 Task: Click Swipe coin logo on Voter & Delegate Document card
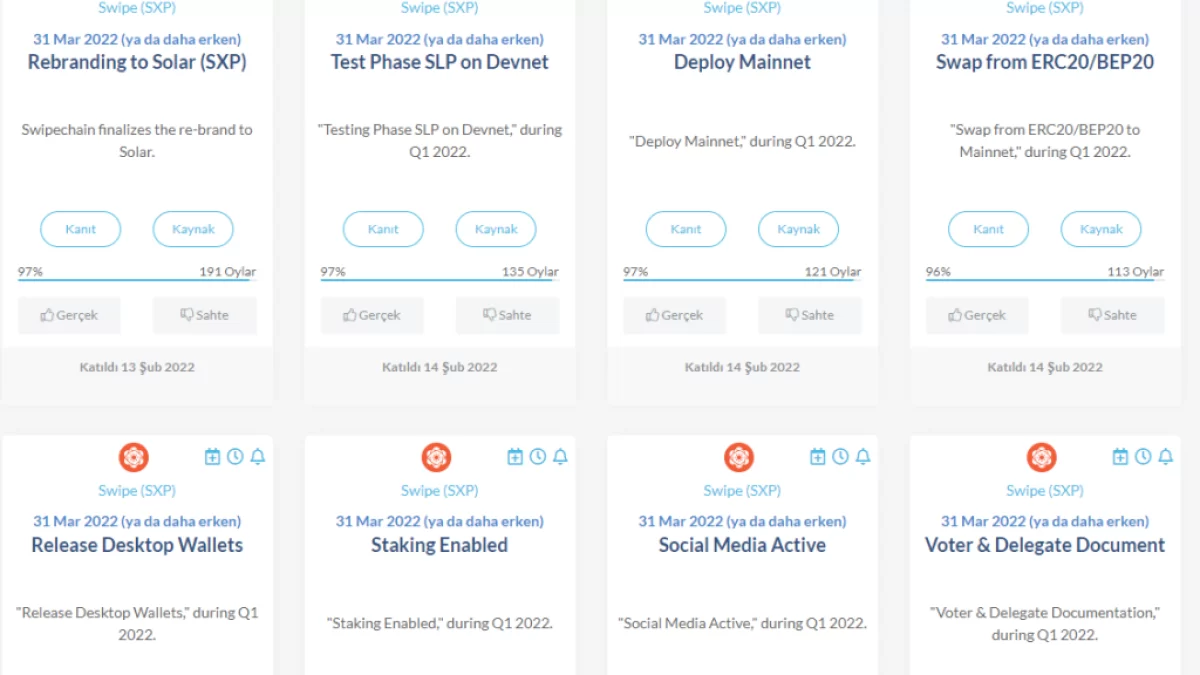pyautogui.click(x=1041, y=457)
